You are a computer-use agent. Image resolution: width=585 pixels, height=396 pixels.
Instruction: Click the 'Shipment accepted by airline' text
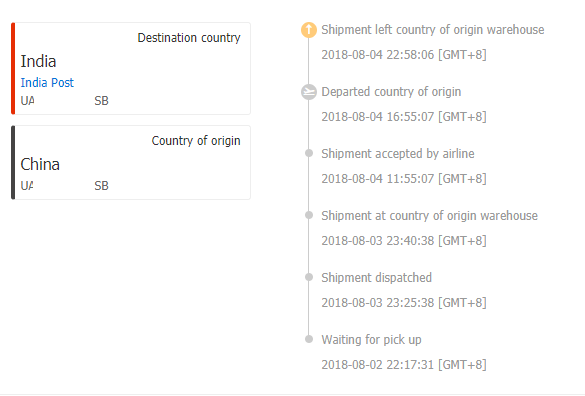pos(398,154)
